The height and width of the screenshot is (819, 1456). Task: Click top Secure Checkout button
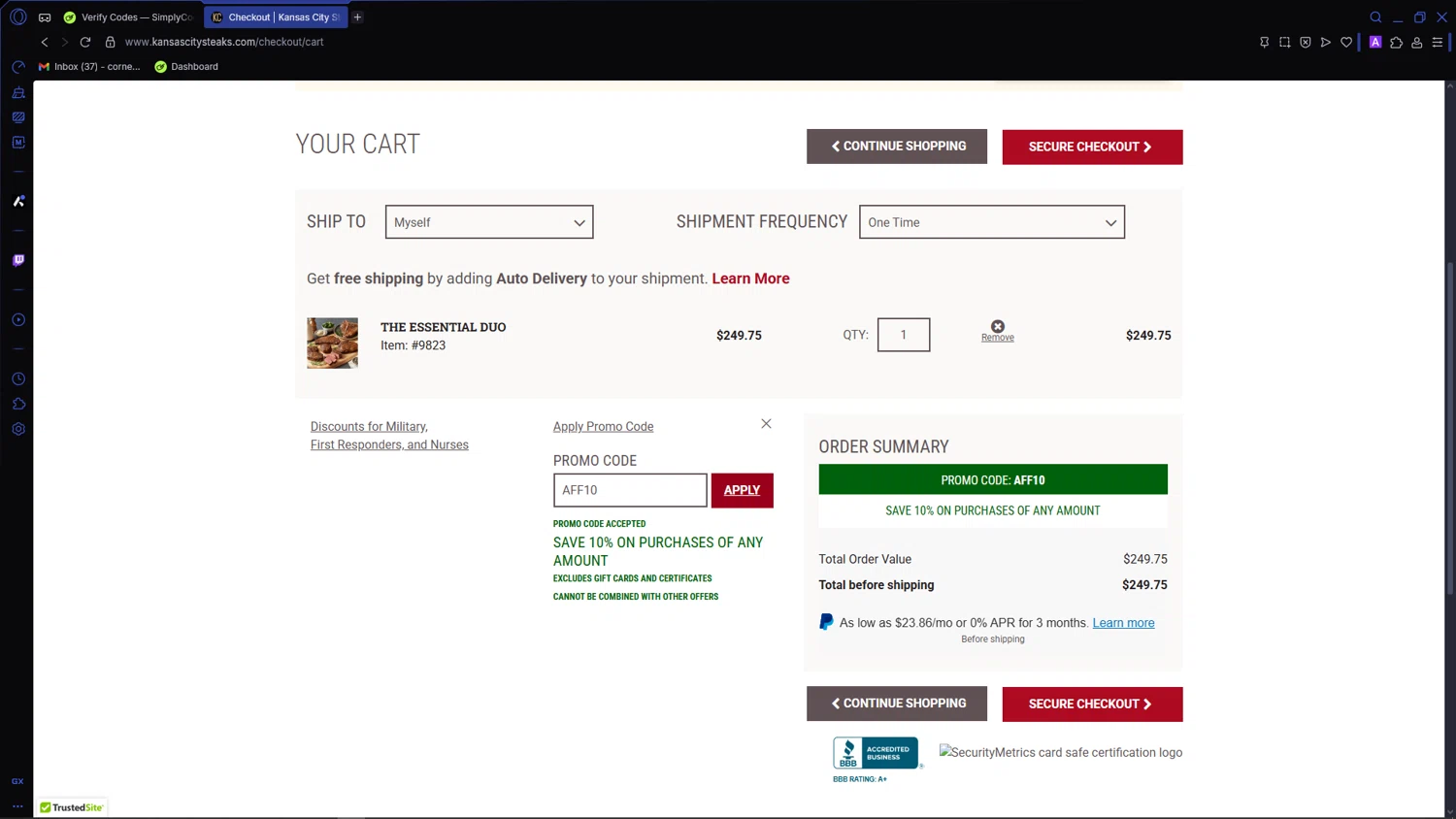[x=1092, y=147]
